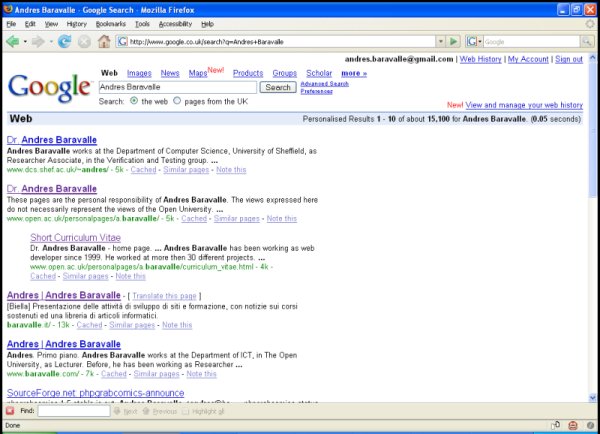
Task: Click Note this for baravalle.com result
Action: (x=201, y=374)
